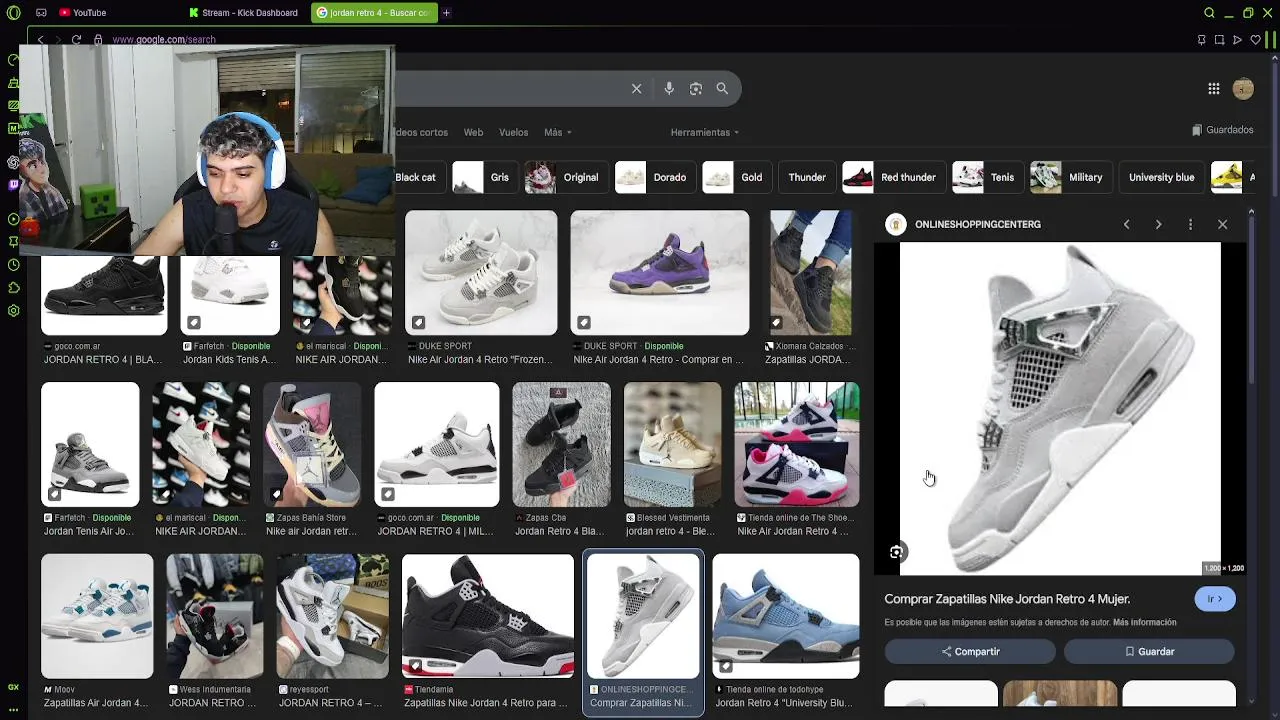
Task: Click the large grey Jordan 4 preview image
Action: pos(1060,409)
